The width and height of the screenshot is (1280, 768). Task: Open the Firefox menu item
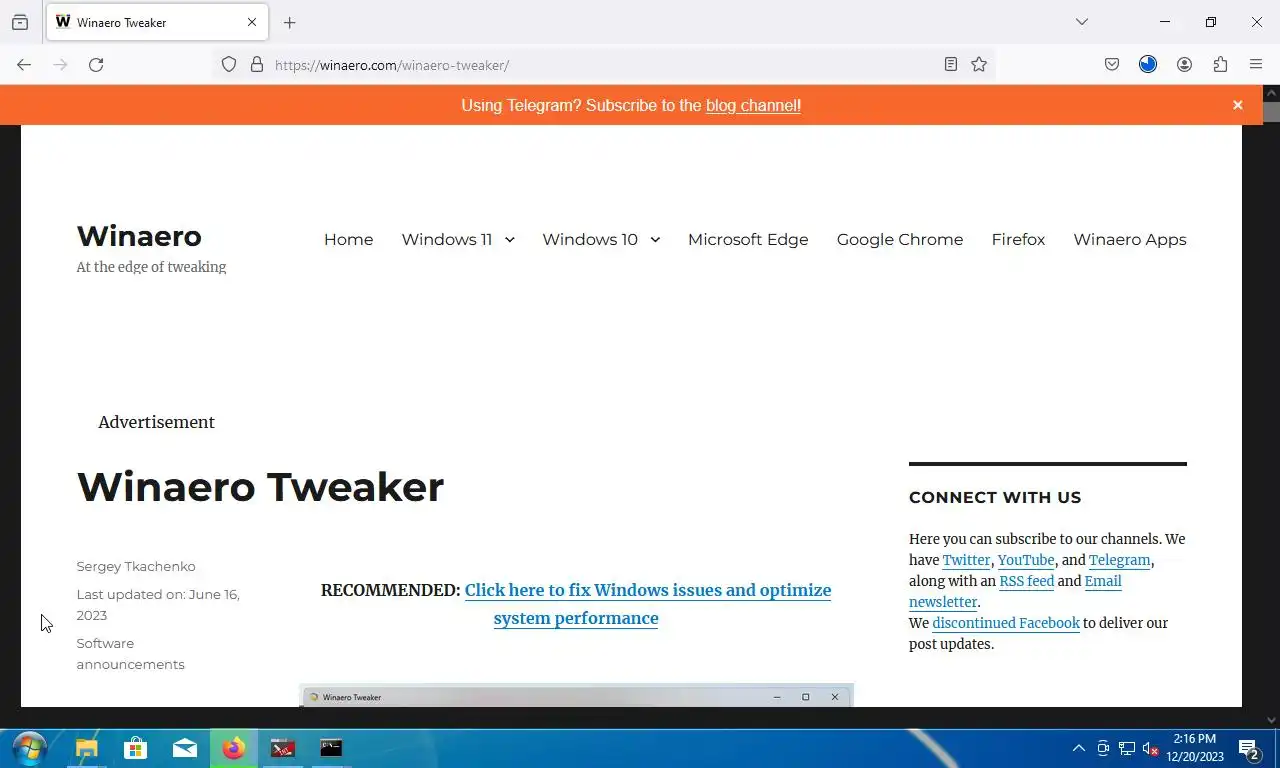1018,239
